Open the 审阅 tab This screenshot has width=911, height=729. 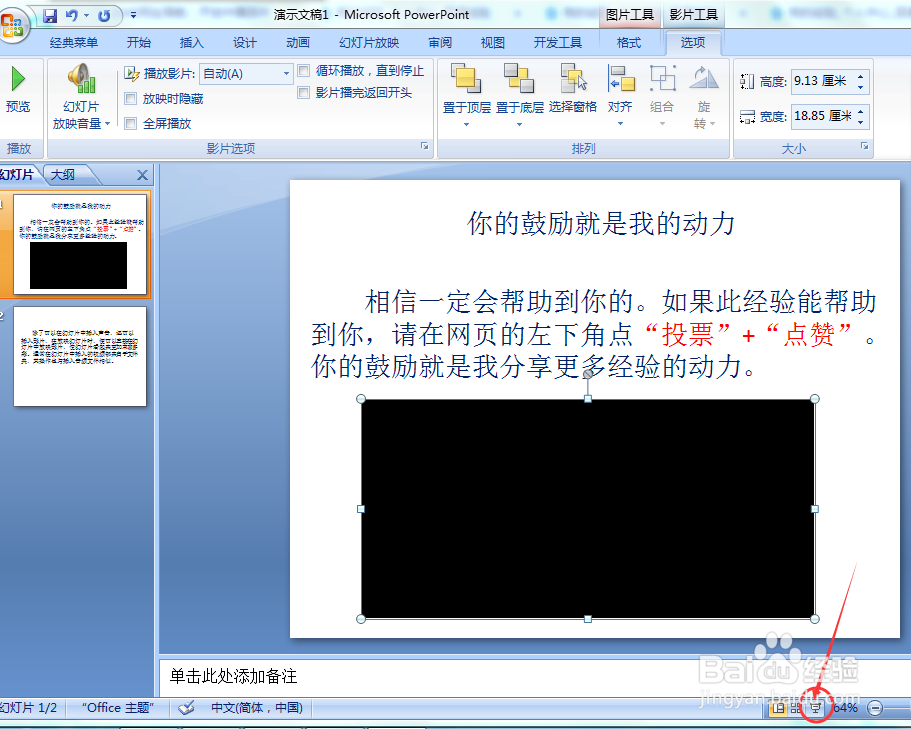(440, 42)
